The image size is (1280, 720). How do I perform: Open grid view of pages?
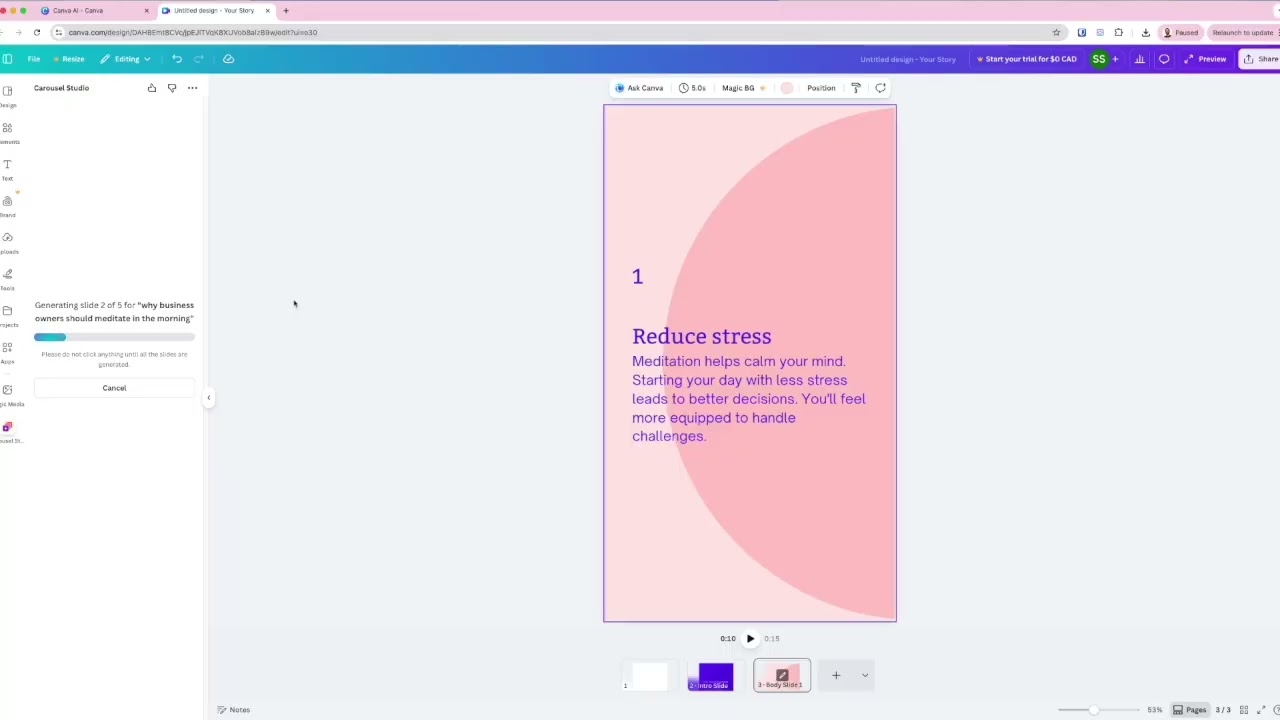pyautogui.click(x=1244, y=710)
